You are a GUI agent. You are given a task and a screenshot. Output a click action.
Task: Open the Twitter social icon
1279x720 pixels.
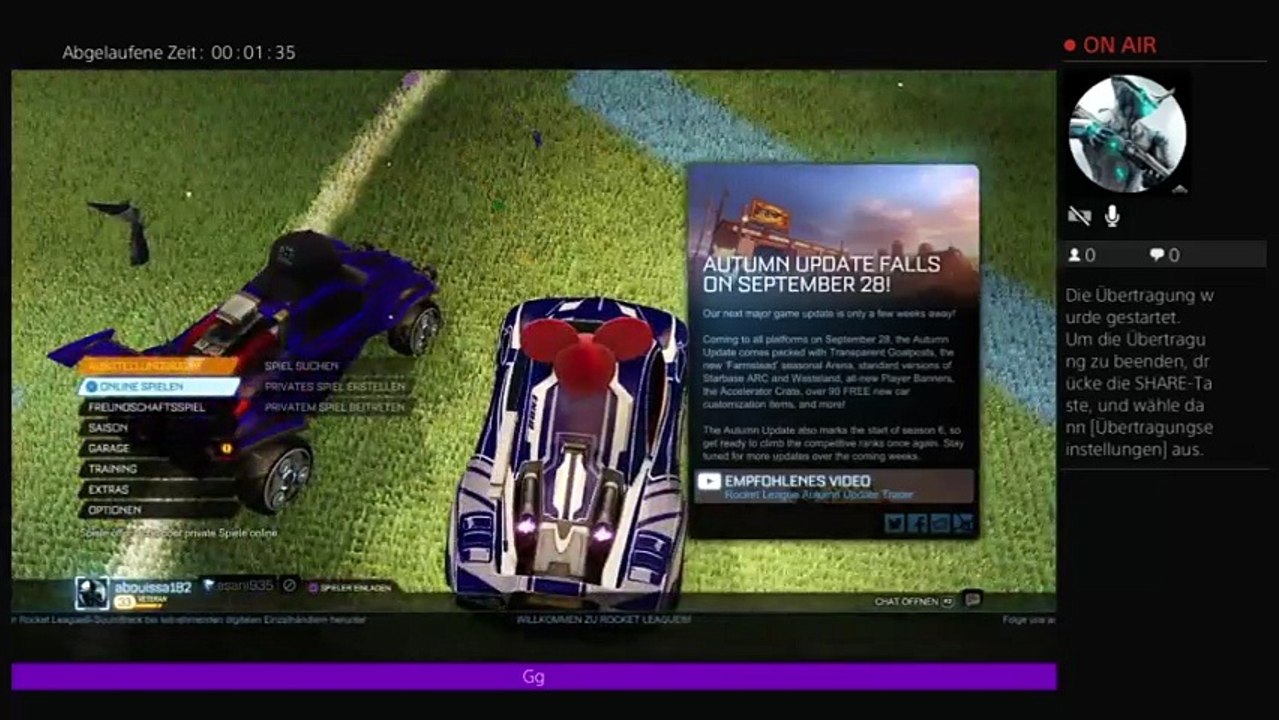pos(895,522)
